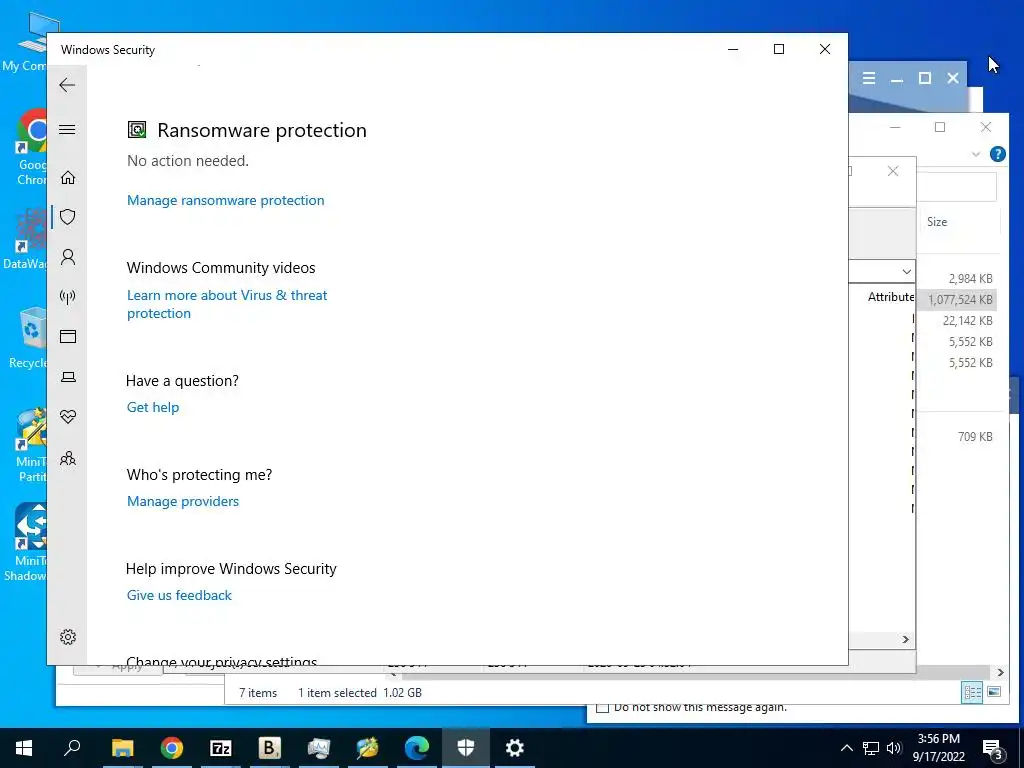The height and width of the screenshot is (768, 1024).
Task: Open the Home section icon in sidebar
Action: coord(68,178)
